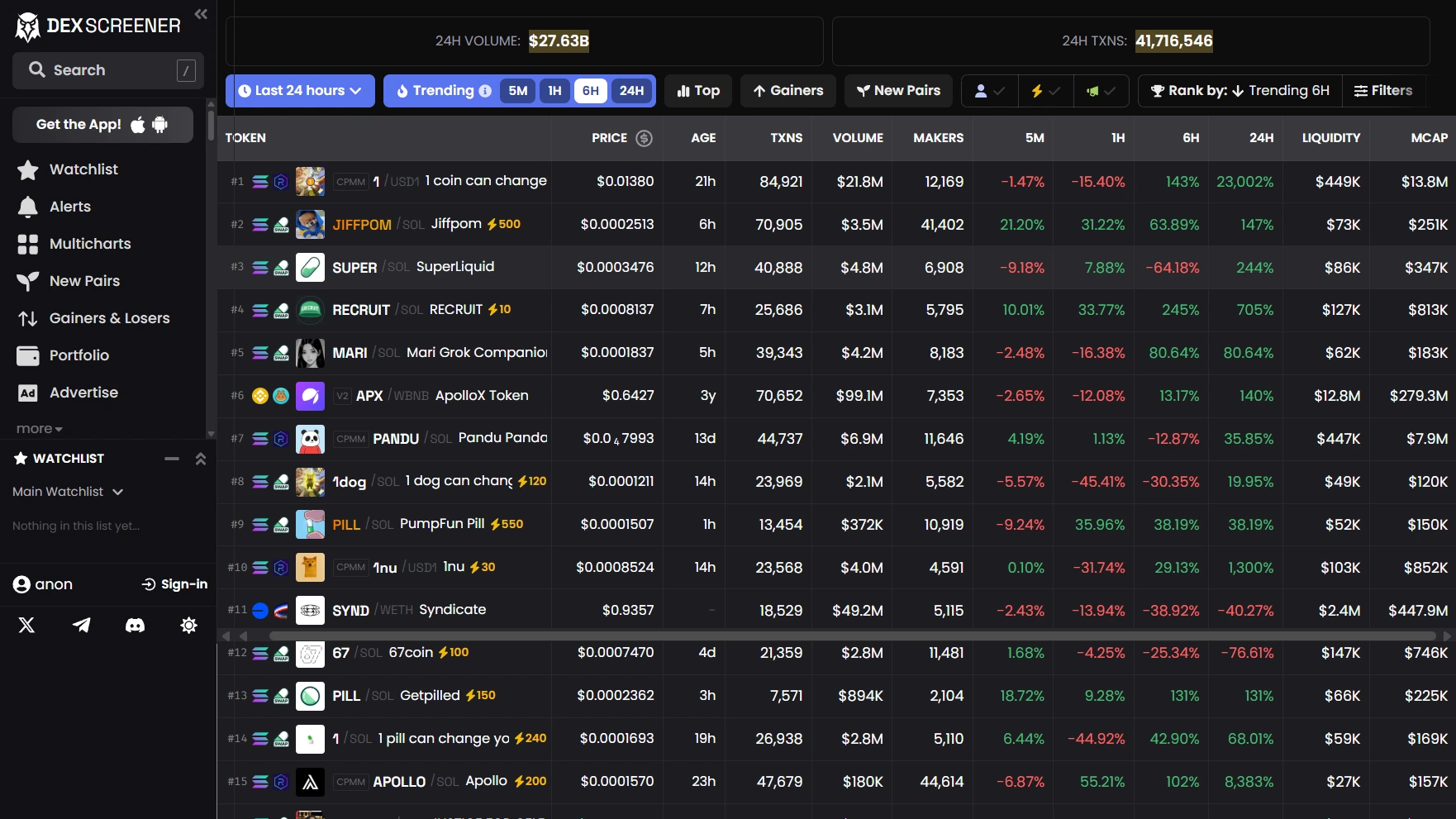Click the MARI token avatar icon
1456x819 pixels.
pos(310,353)
